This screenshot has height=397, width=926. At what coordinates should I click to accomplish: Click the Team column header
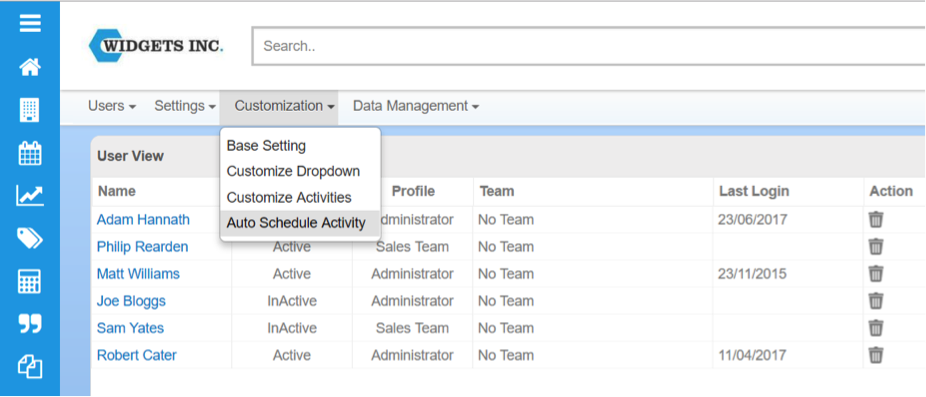[497, 191]
